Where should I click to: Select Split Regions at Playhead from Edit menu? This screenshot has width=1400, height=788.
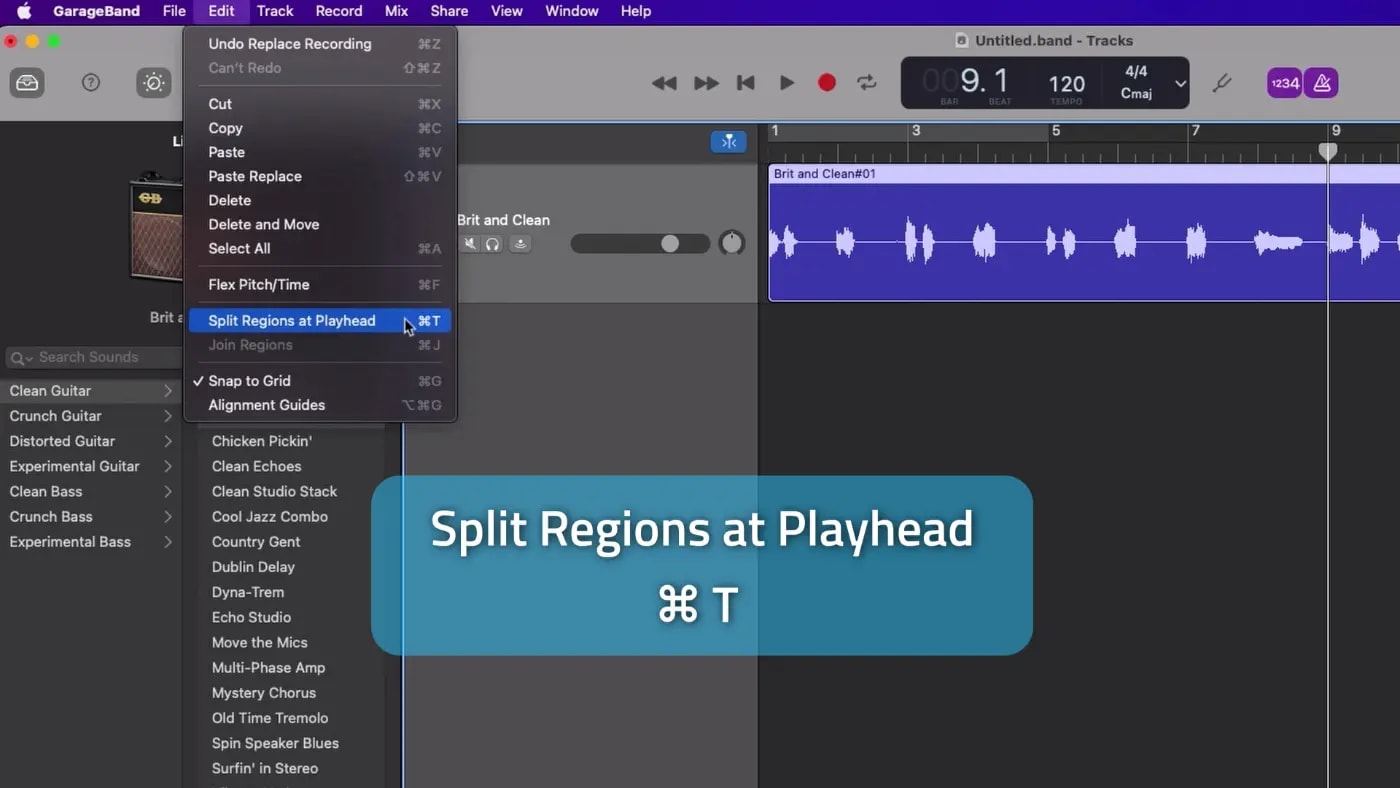(292, 320)
